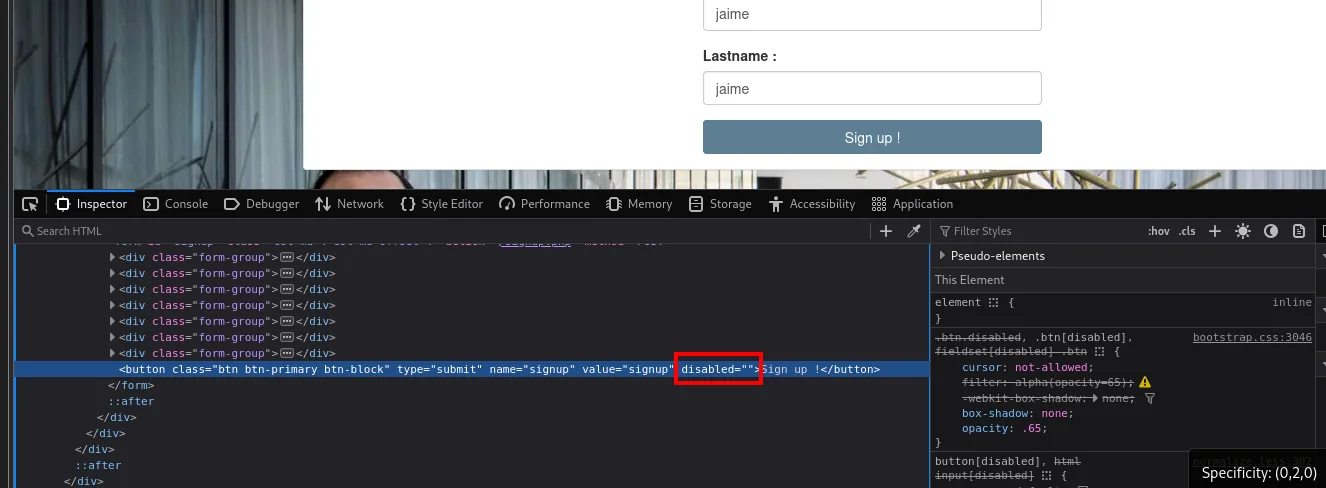Focus the Search HTML field
The height and width of the screenshot is (488, 1326).
440,231
